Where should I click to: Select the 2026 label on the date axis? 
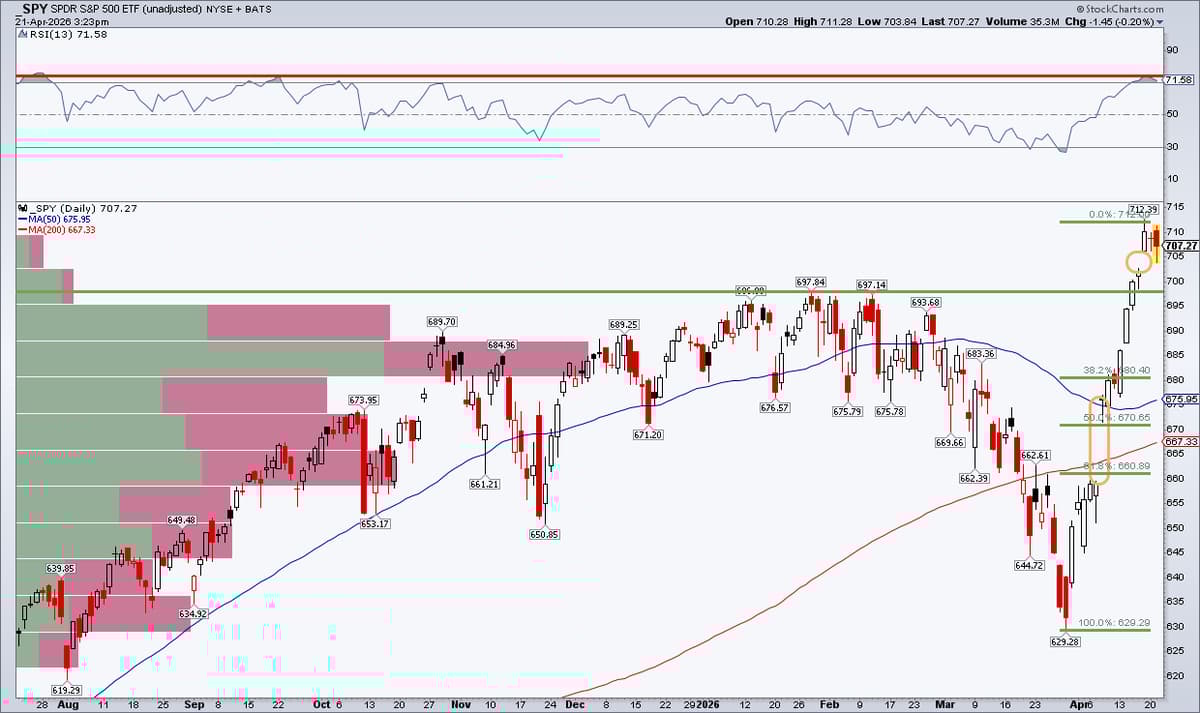(709, 704)
